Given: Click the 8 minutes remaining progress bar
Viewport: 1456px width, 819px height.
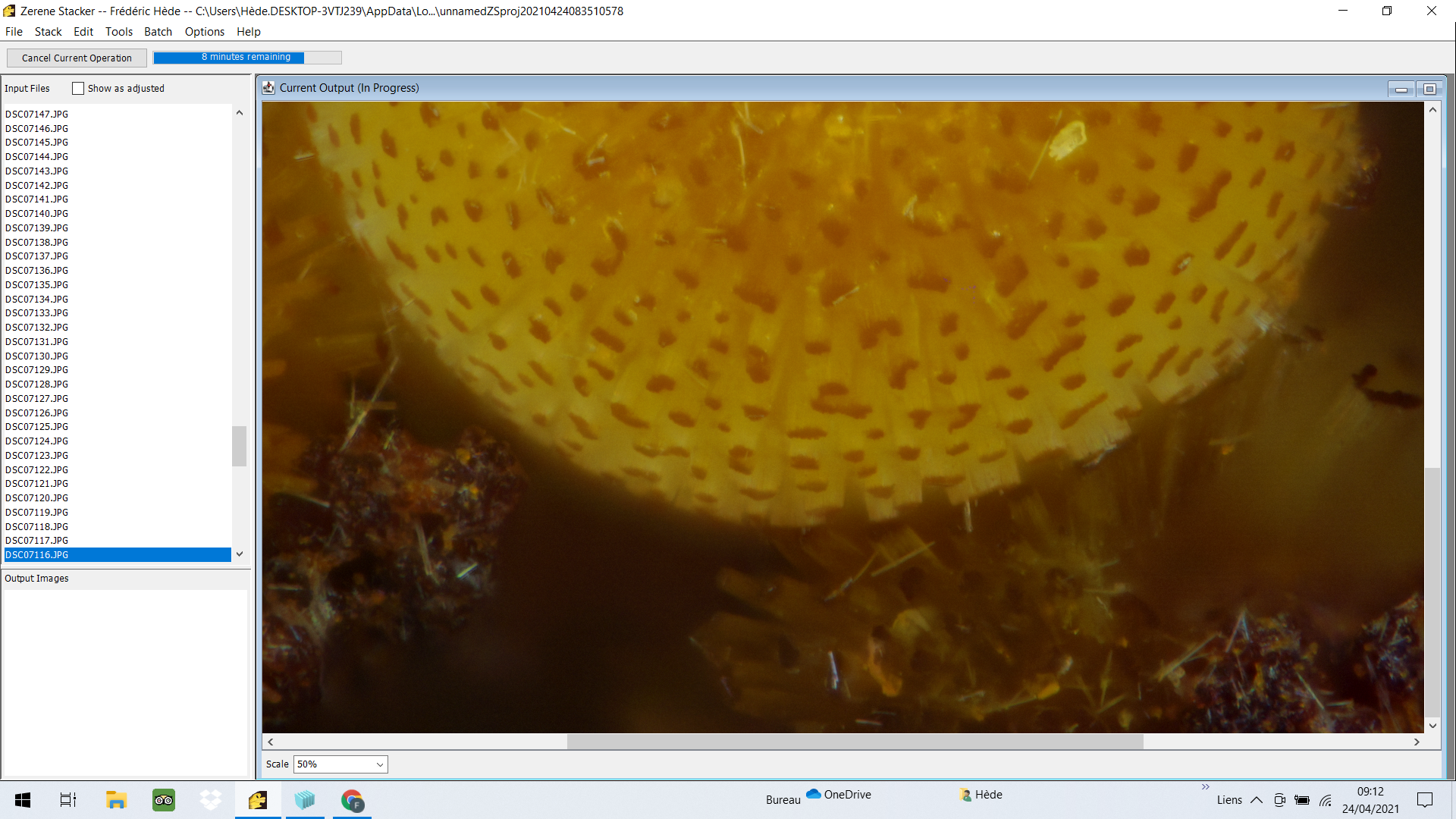Looking at the screenshot, I should (246, 58).
